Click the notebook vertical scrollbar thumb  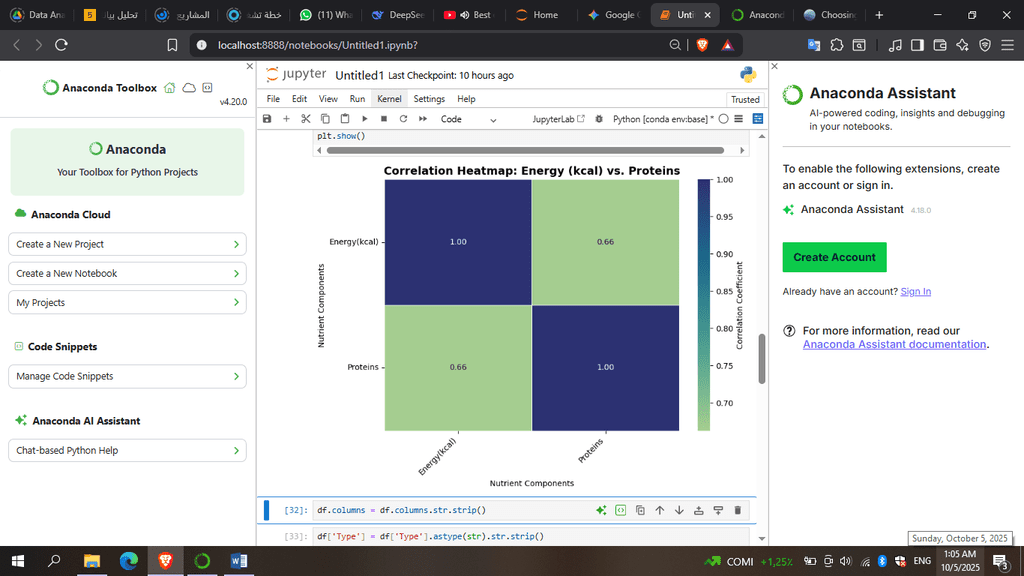point(762,358)
